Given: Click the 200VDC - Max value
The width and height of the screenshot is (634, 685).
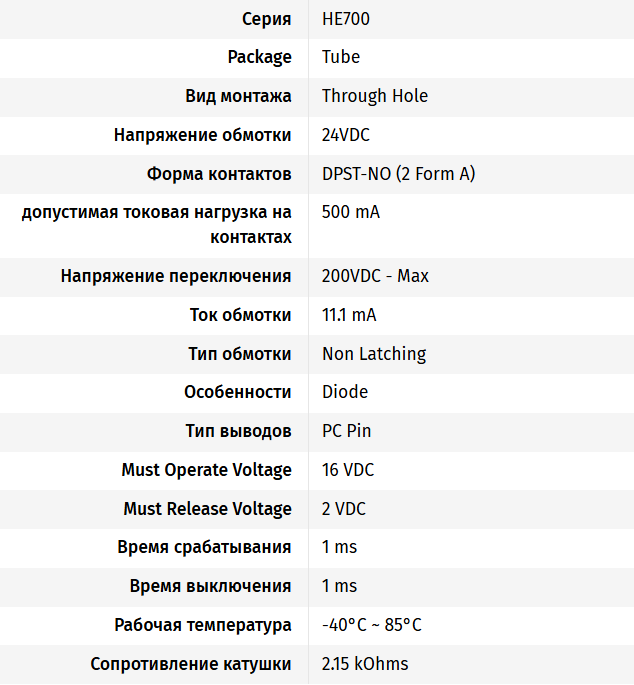Looking at the screenshot, I should 375,276.
